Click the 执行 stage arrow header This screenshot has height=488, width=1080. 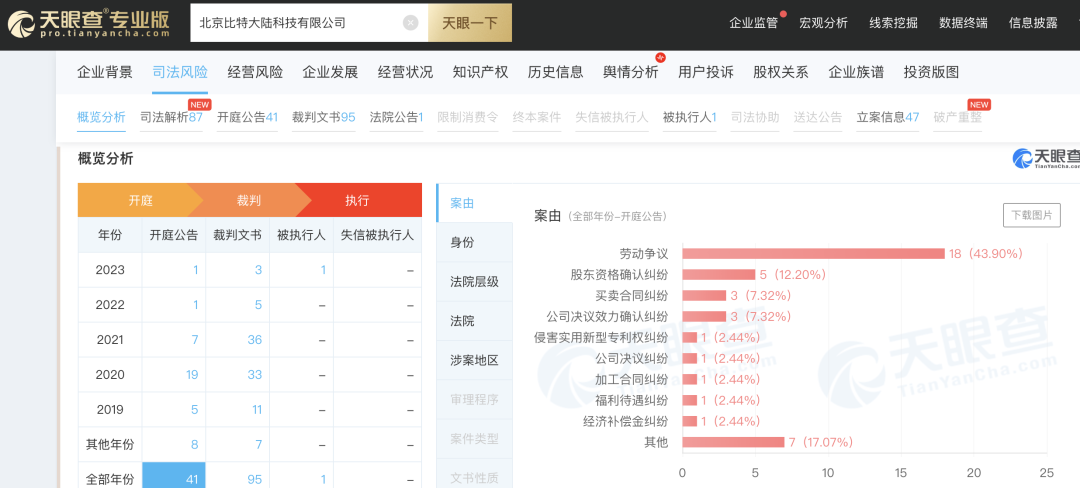pos(358,200)
